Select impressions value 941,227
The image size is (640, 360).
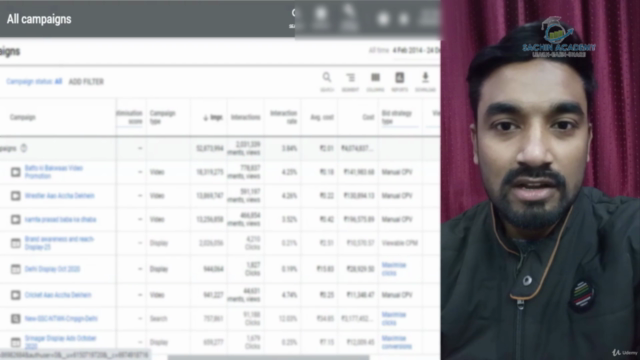click(213, 295)
